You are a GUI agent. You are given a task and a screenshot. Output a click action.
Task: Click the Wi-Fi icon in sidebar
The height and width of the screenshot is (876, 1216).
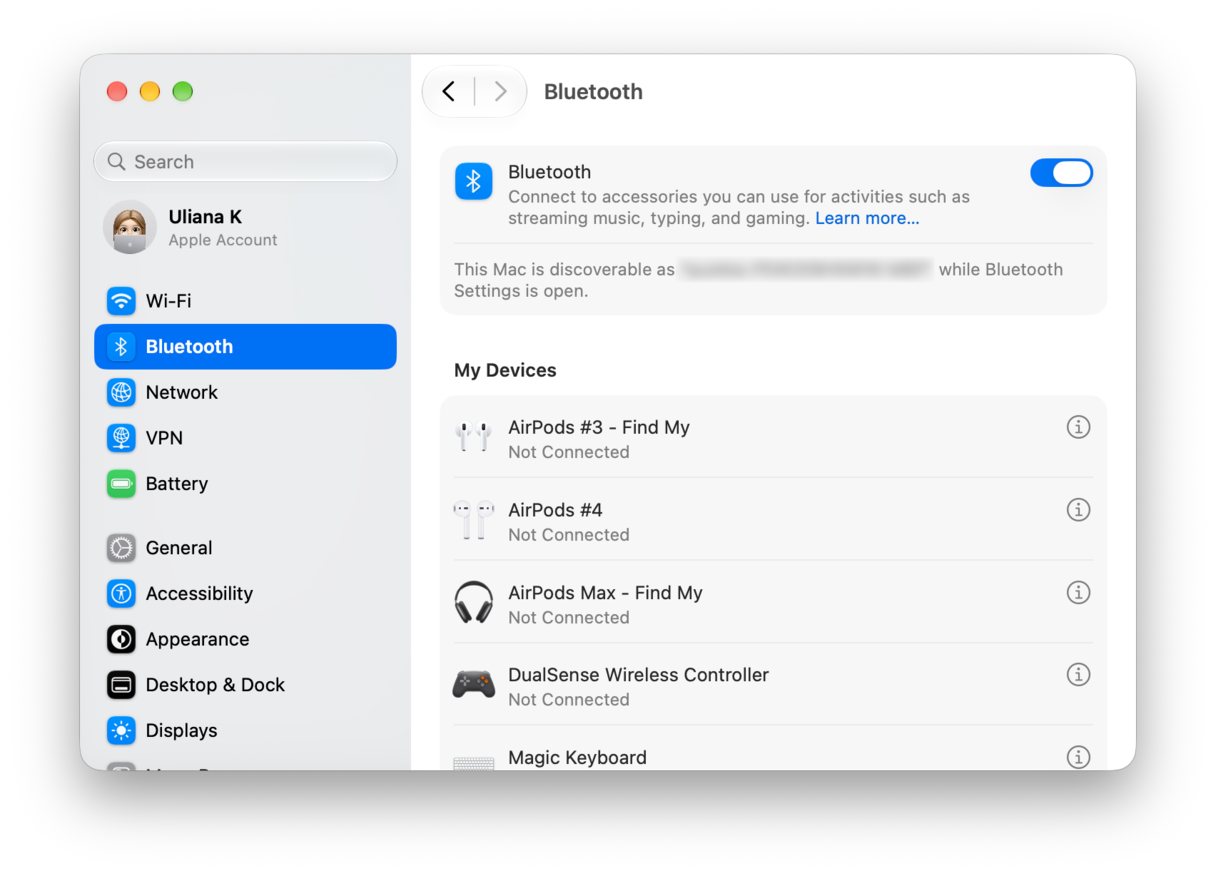coord(121,301)
